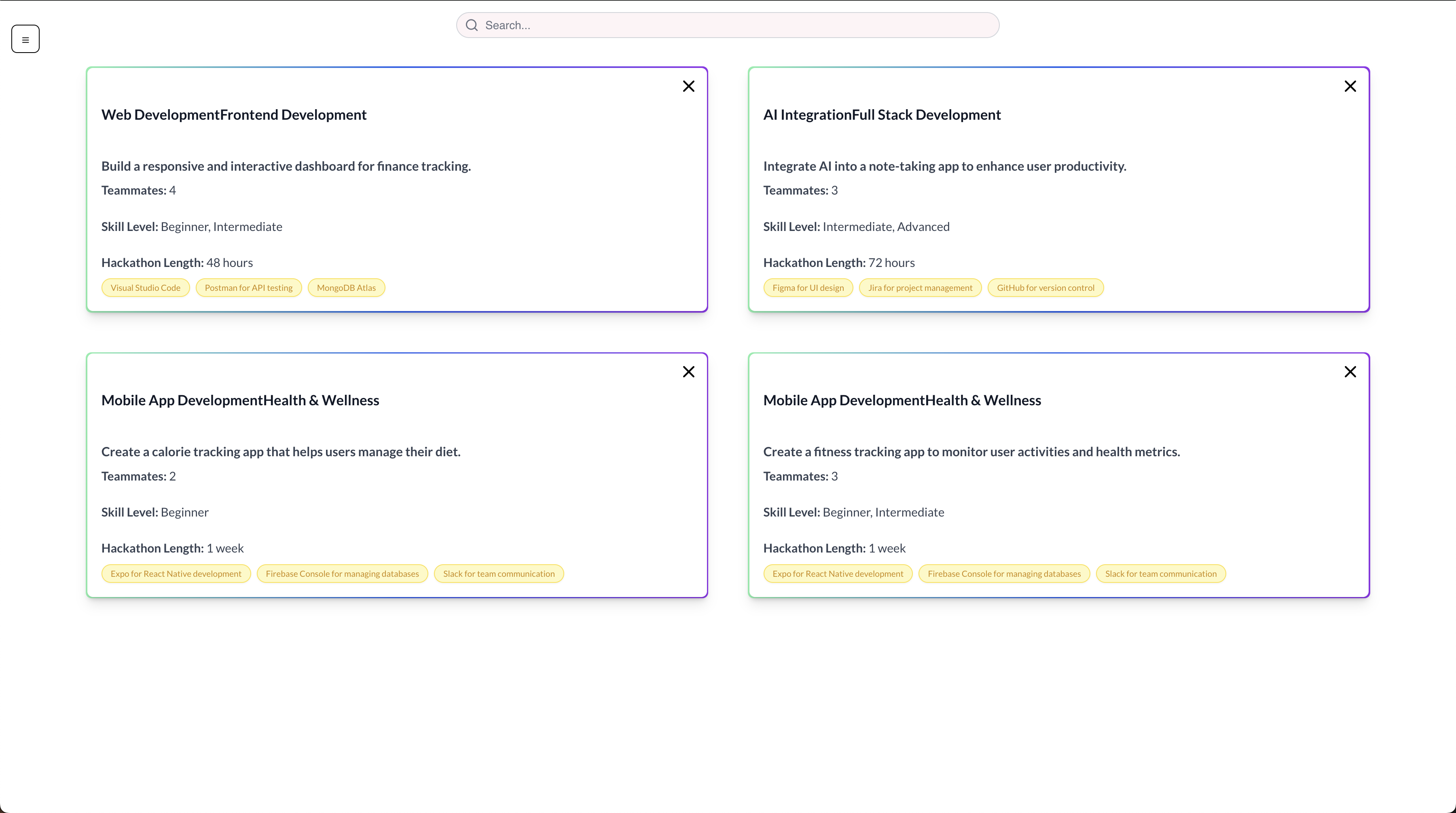The width and height of the screenshot is (1456, 813).
Task: Open Web DevelopmentFrontend Development card title
Action: click(234, 115)
